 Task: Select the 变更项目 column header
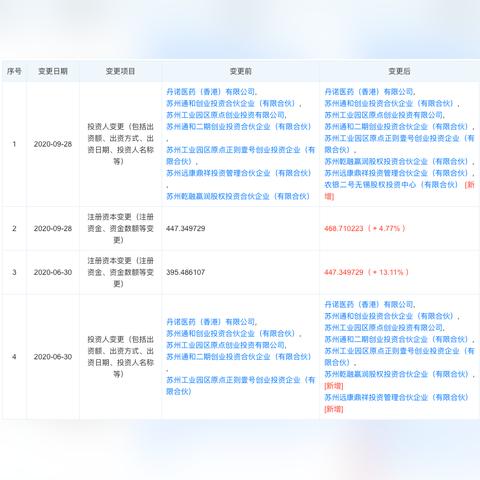(x=120, y=71)
